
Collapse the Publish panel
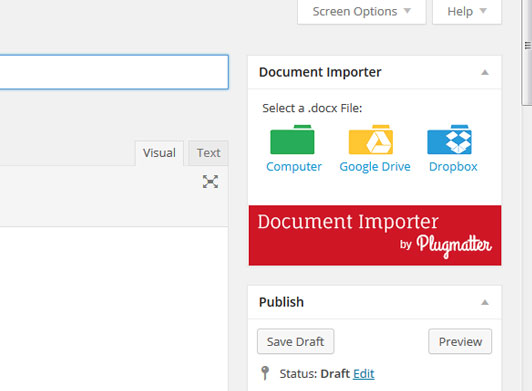[x=485, y=302]
